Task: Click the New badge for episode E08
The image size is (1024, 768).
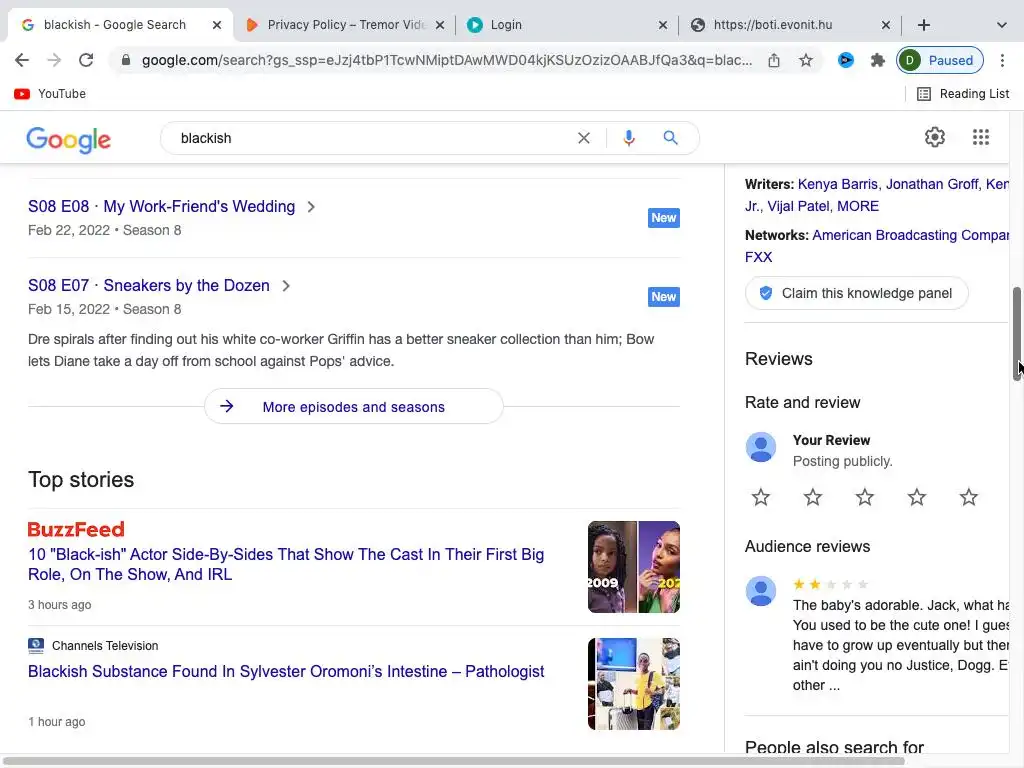Action: tap(664, 218)
